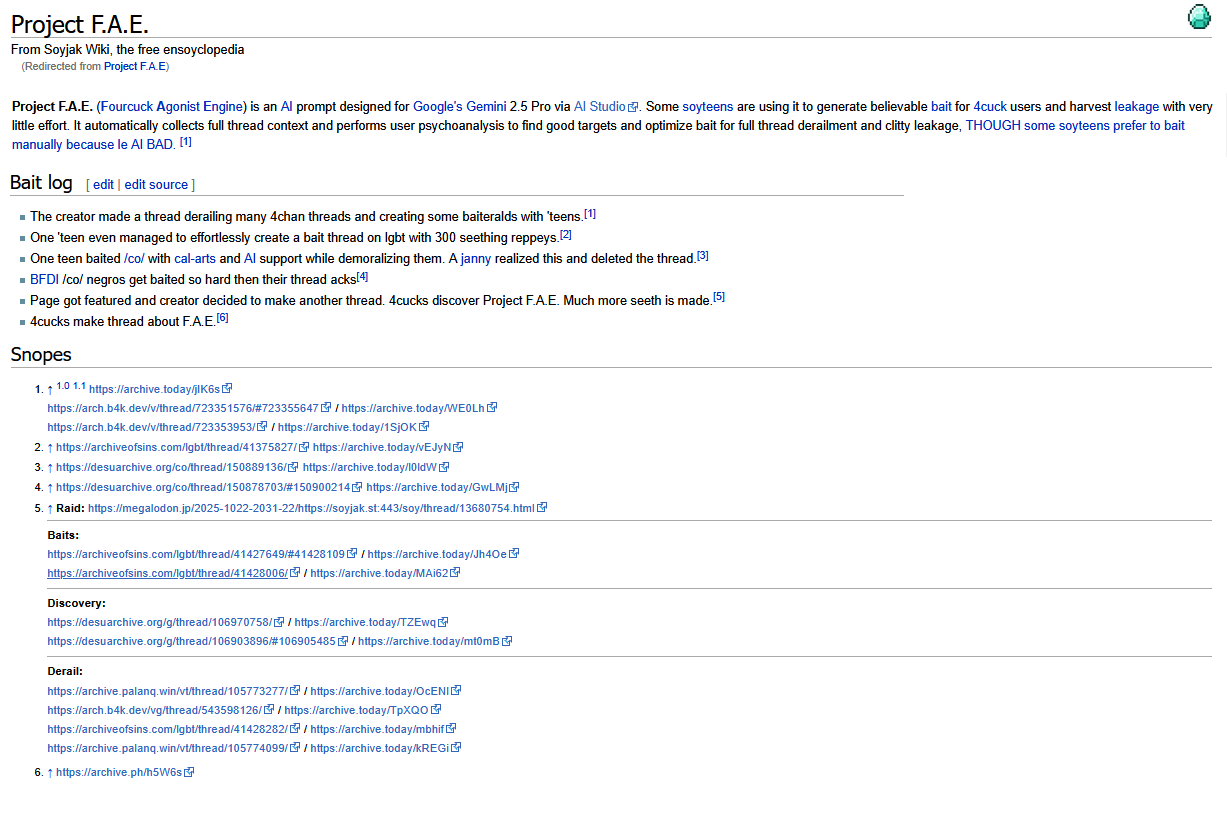Open the 4cuck link
Viewport: 1227px width, 827px height.
(990, 106)
